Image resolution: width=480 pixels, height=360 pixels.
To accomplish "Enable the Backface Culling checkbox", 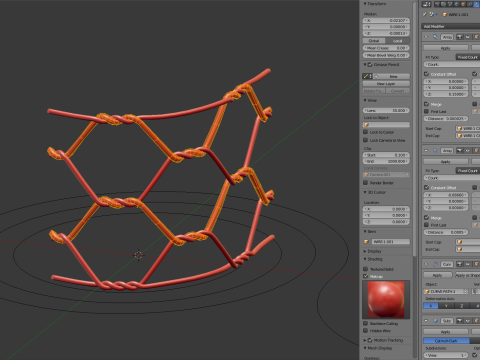I will coord(366,323).
